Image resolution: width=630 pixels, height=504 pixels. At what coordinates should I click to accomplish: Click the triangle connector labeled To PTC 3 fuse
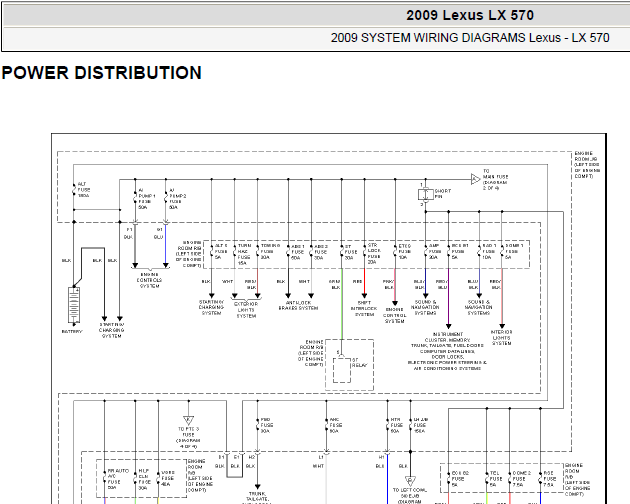pyautogui.click(x=188, y=420)
